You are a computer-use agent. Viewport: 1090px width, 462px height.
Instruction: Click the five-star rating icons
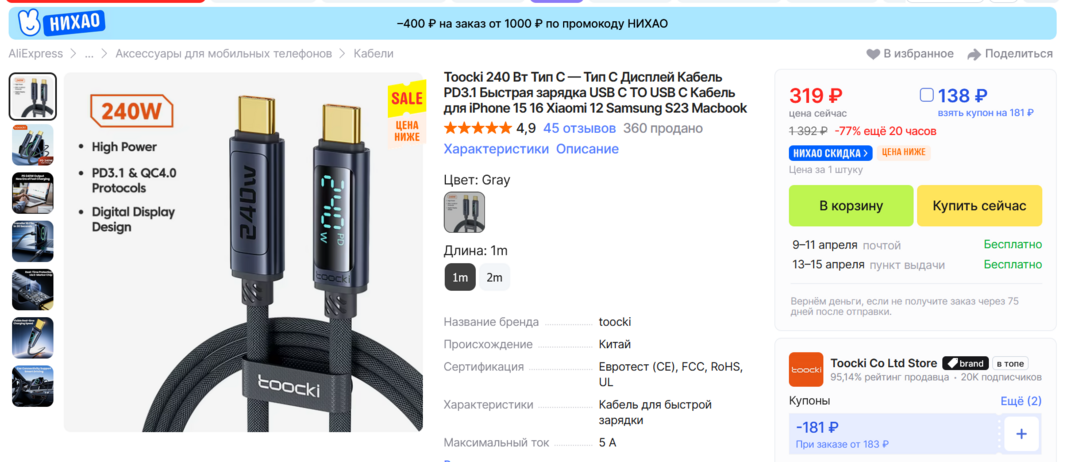477,129
